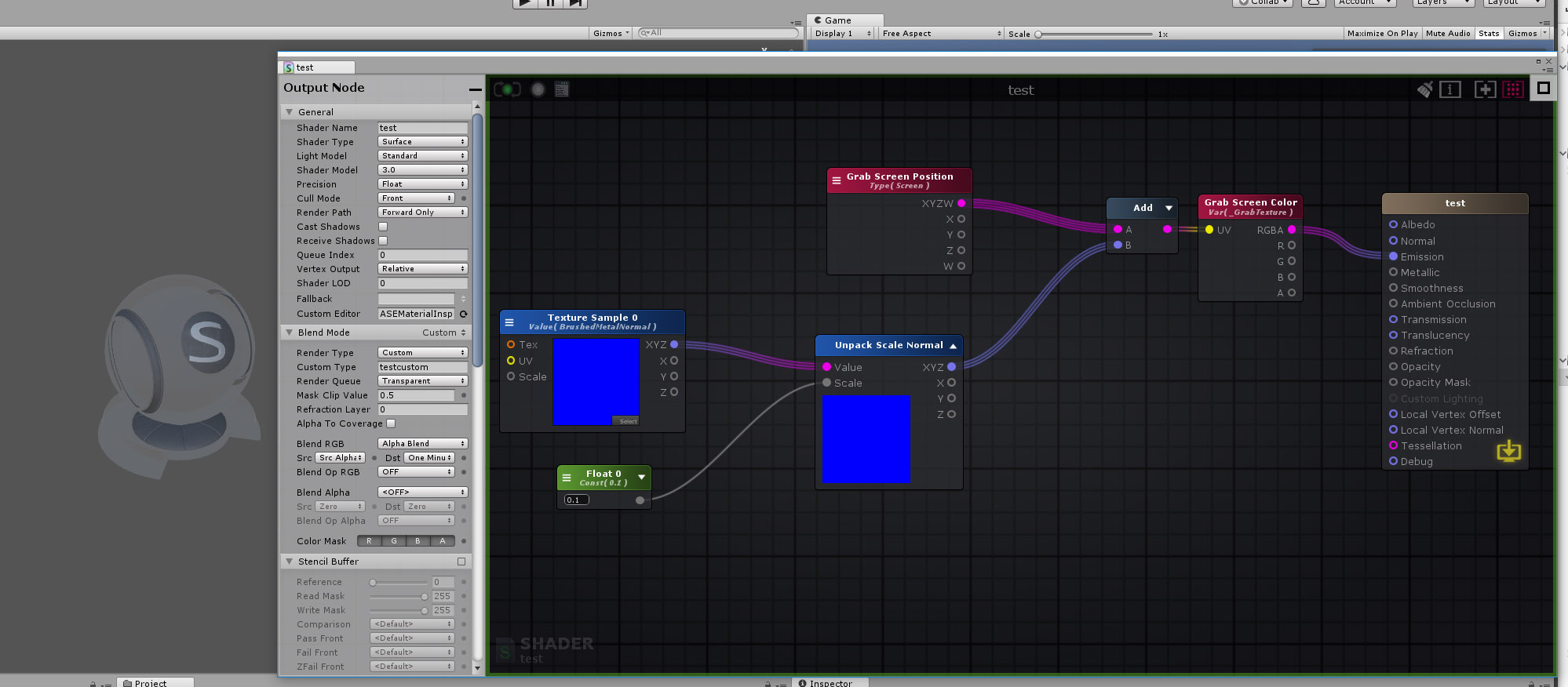
Task: Enable the Cast Shadows checkbox
Action: tap(383, 227)
